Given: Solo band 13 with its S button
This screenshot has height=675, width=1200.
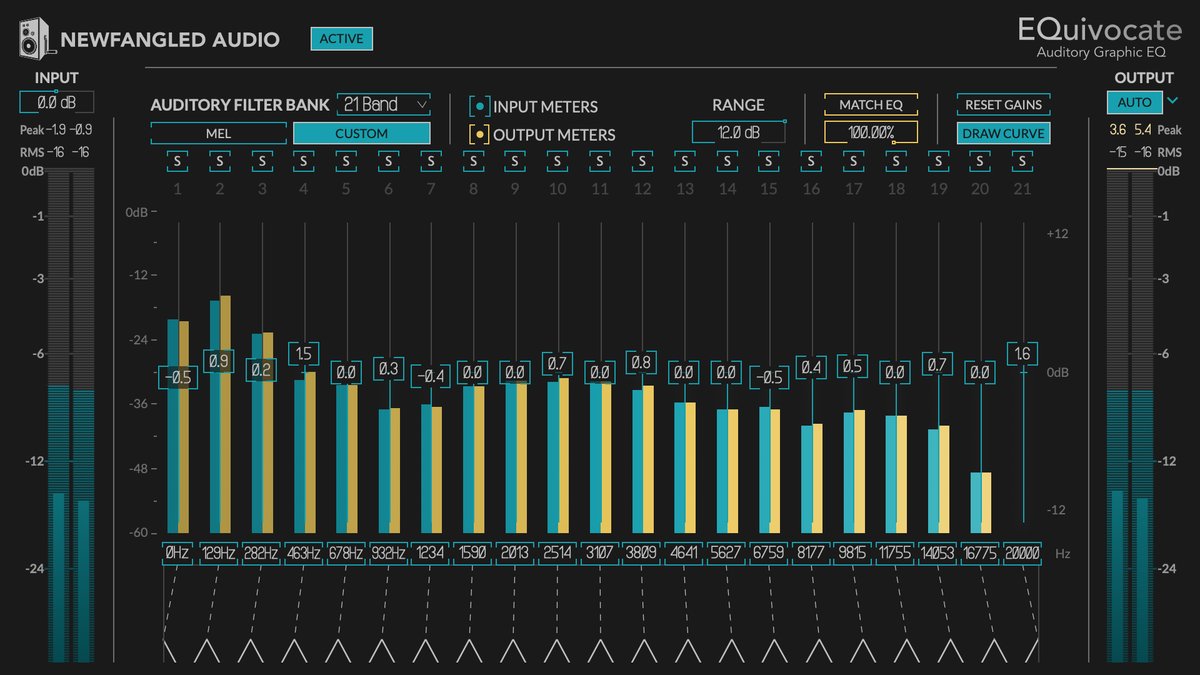Looking at the screenshot, I should pos(684,160).
